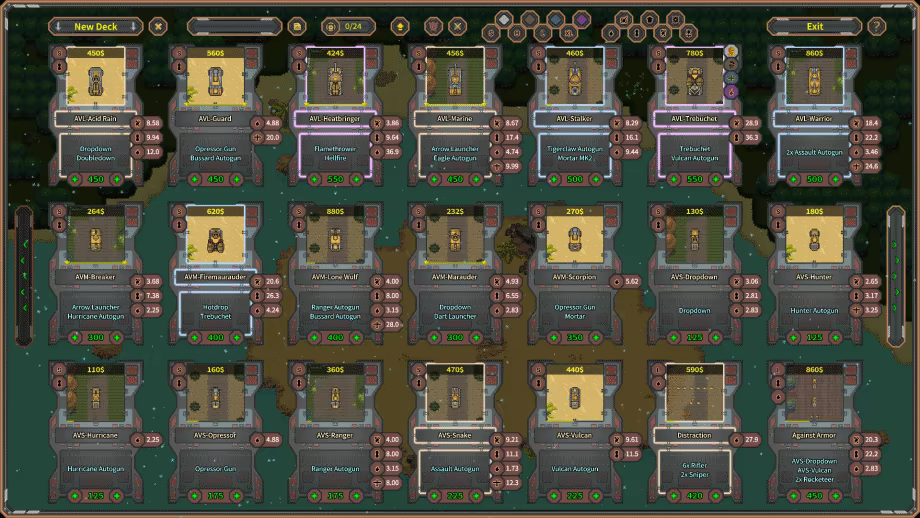Click gold coin icon on AVL-Trebuchet card
This screenshot has width=920, height=518.
731,52
